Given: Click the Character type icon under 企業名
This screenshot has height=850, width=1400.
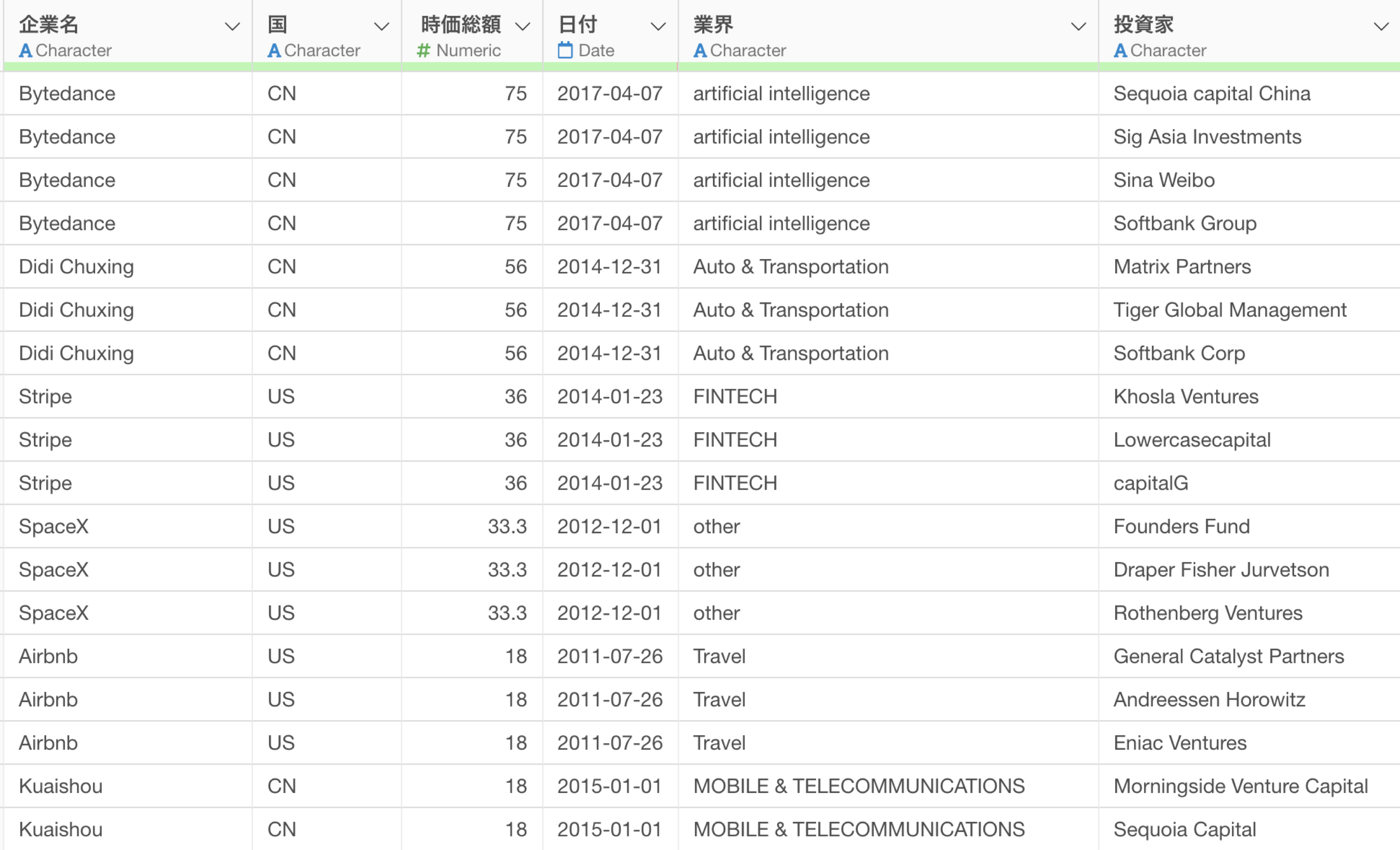Looking at the screenshot, I should [26, 51].
